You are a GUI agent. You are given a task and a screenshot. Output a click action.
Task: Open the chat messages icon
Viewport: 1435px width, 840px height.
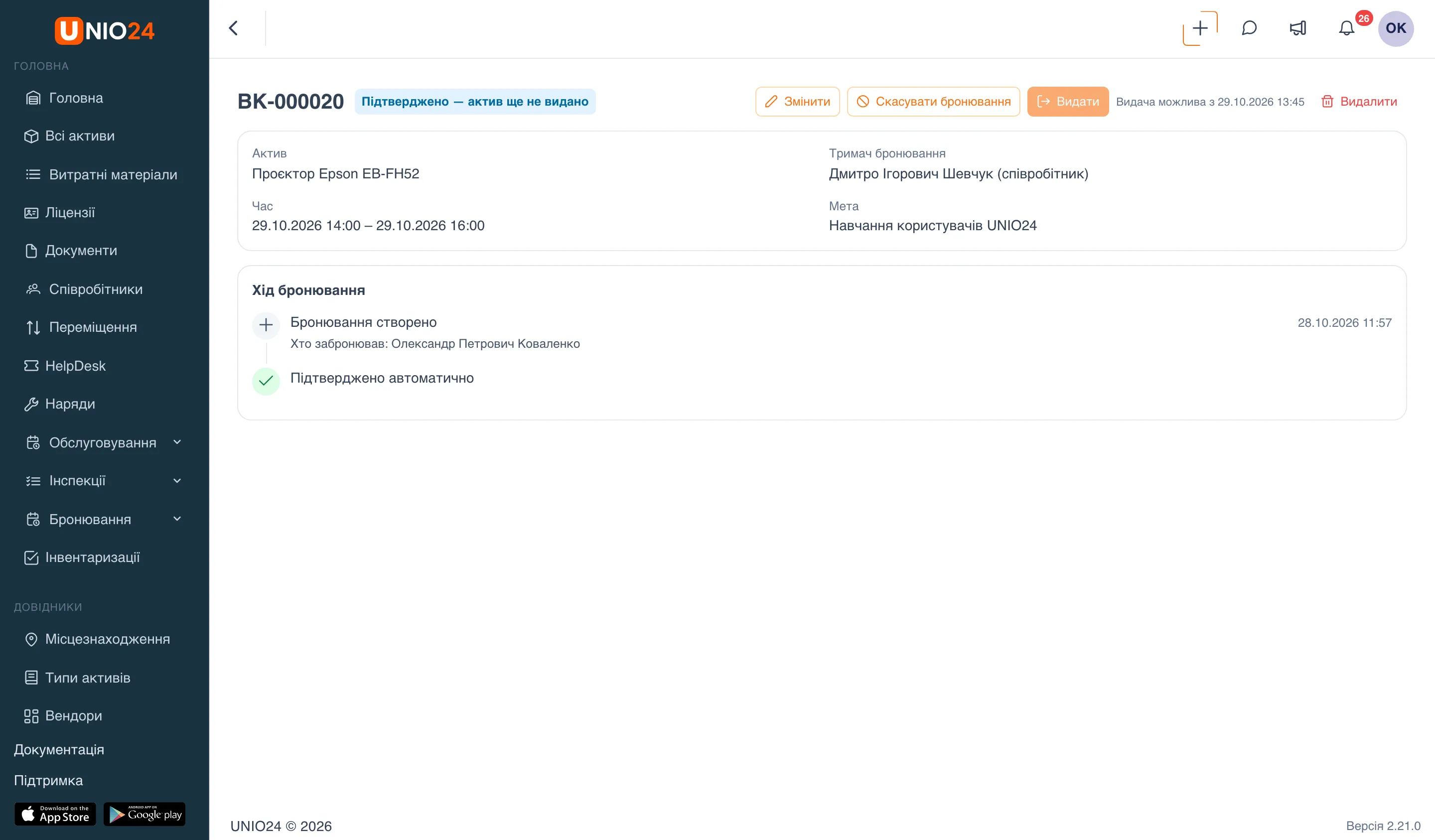click(1249, 28)
